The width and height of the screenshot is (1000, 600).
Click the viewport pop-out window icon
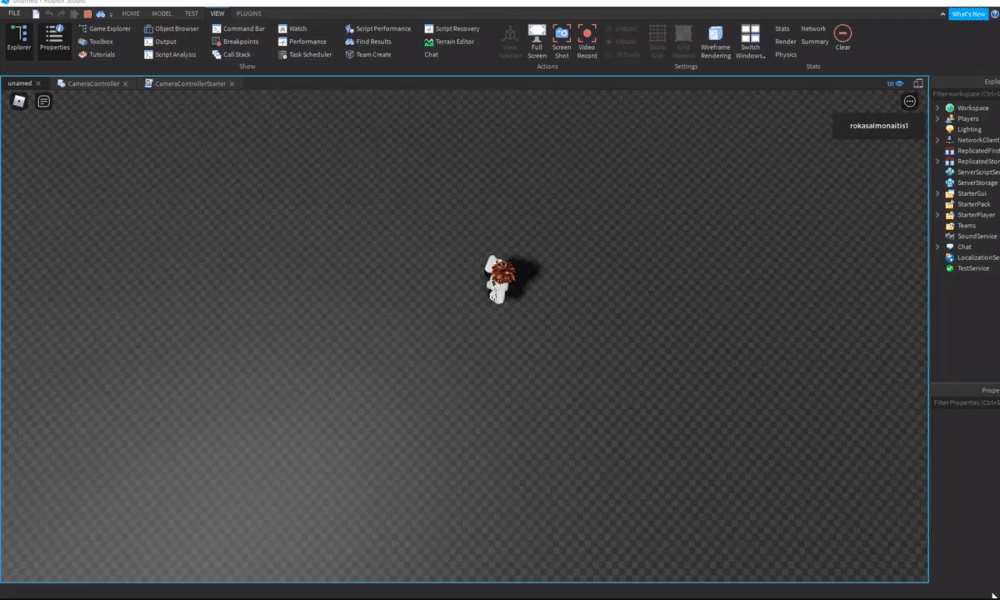tap(918, 84)
